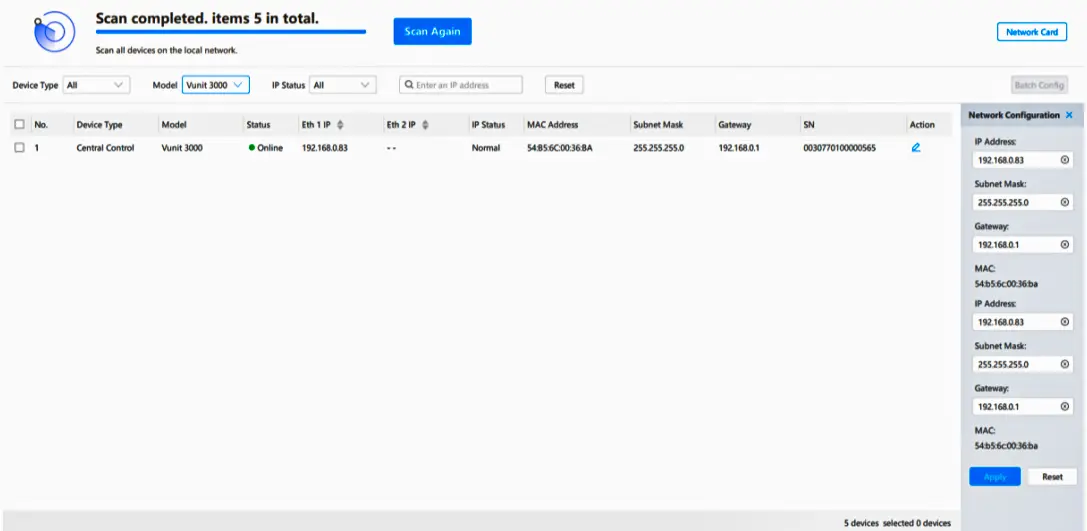Clear the first Subnet Mask field in the panel
Screen dimensions: 1087x531
point(1064,202)
